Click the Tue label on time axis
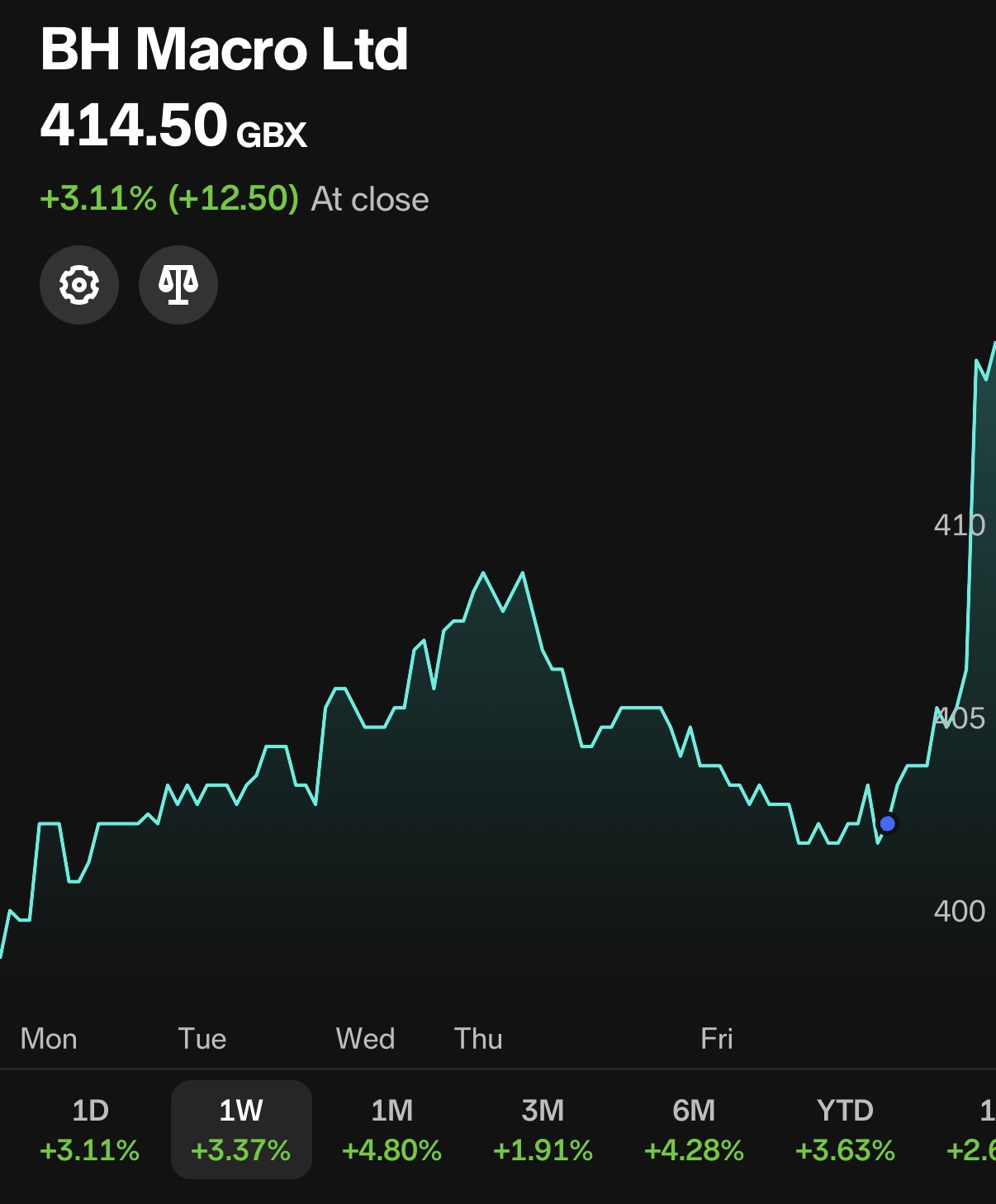The image size is (996, 1204). tap(202, 1038)
